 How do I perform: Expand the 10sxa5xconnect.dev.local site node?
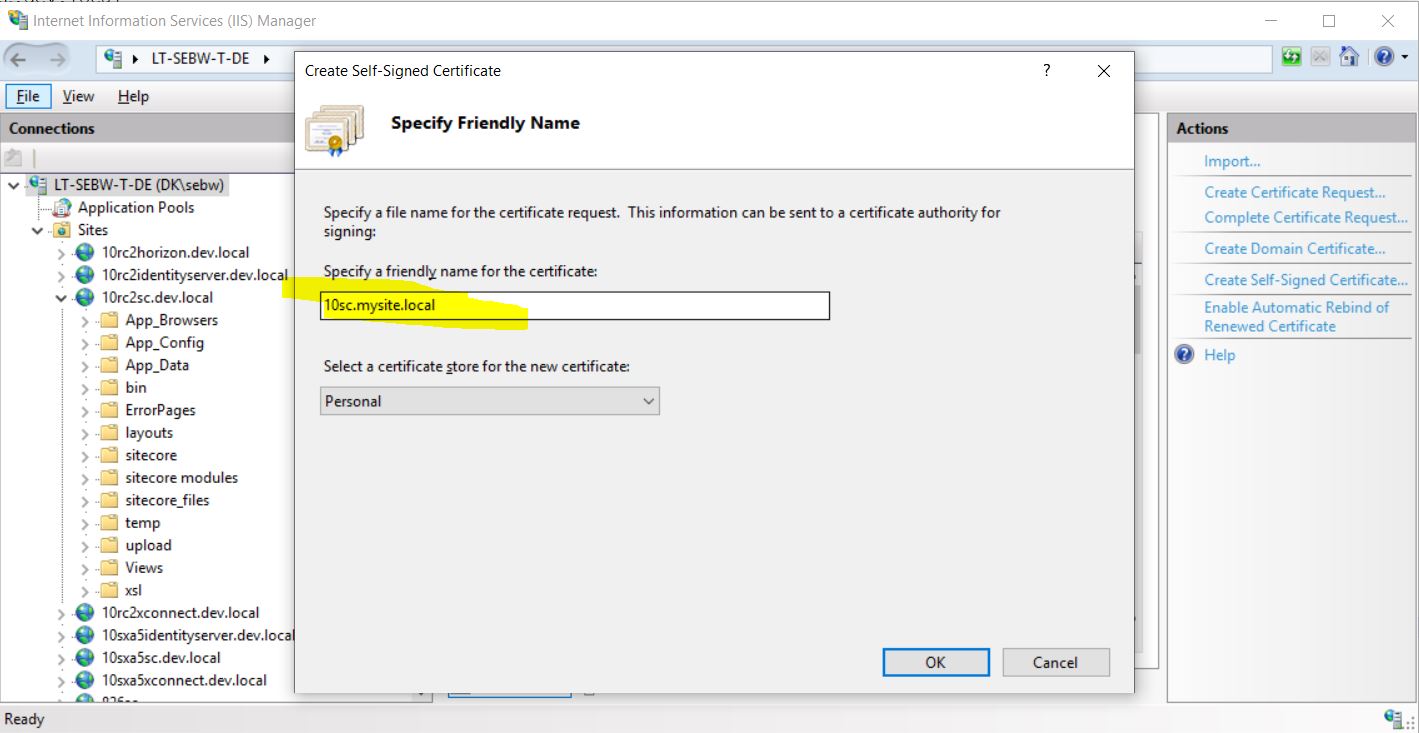pos(62,681)
